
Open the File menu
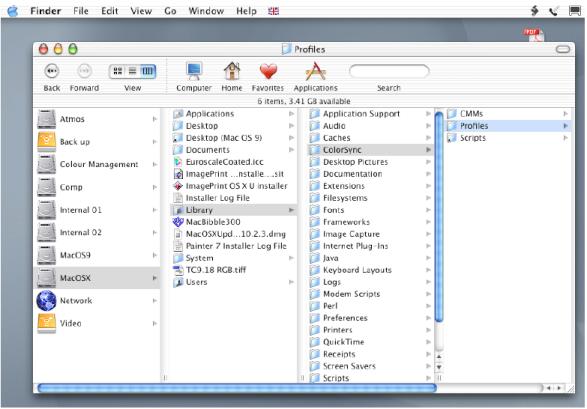[81, 11]
